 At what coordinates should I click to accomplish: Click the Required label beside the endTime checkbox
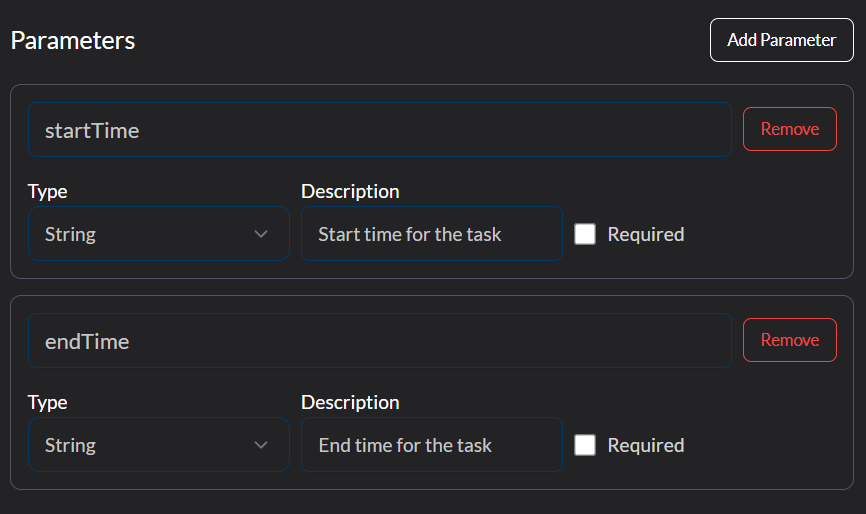[646, 445]
